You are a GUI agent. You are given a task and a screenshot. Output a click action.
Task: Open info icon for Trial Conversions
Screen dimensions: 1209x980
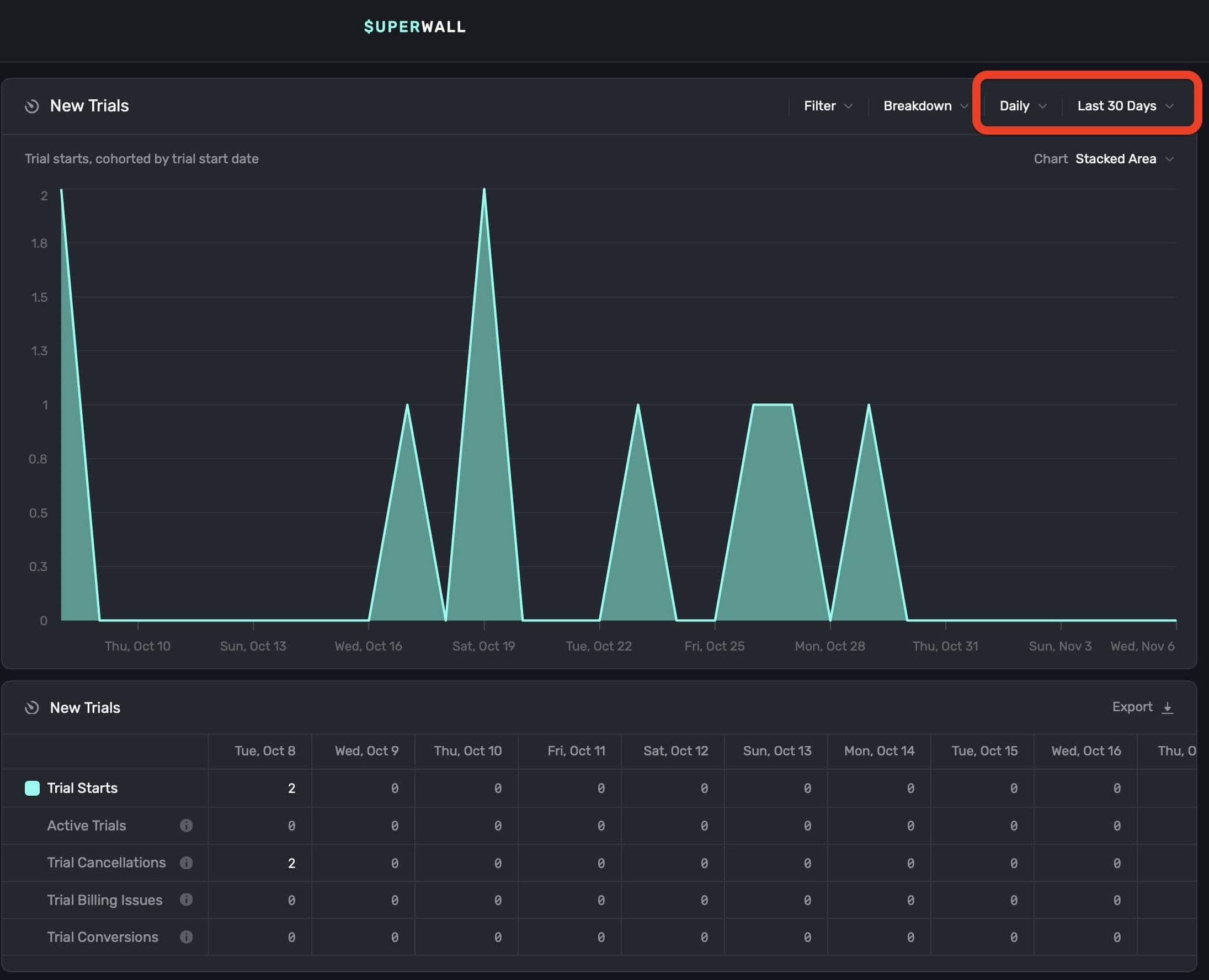click(187, 937)
